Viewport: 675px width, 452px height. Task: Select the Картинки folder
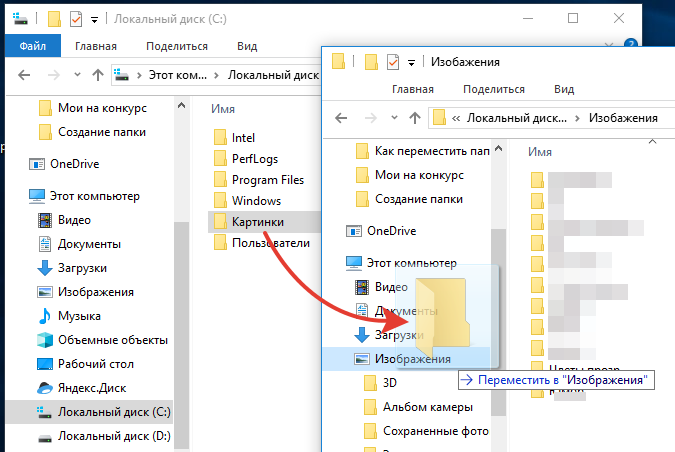click(x=264, y=222)
